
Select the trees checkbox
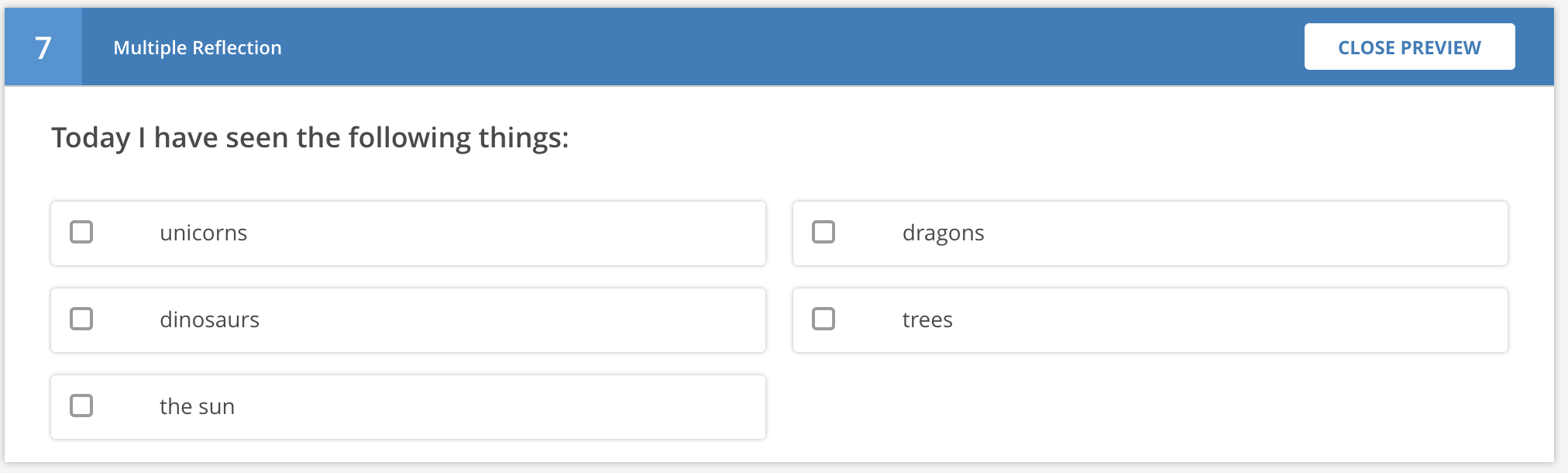coord(824,319)
